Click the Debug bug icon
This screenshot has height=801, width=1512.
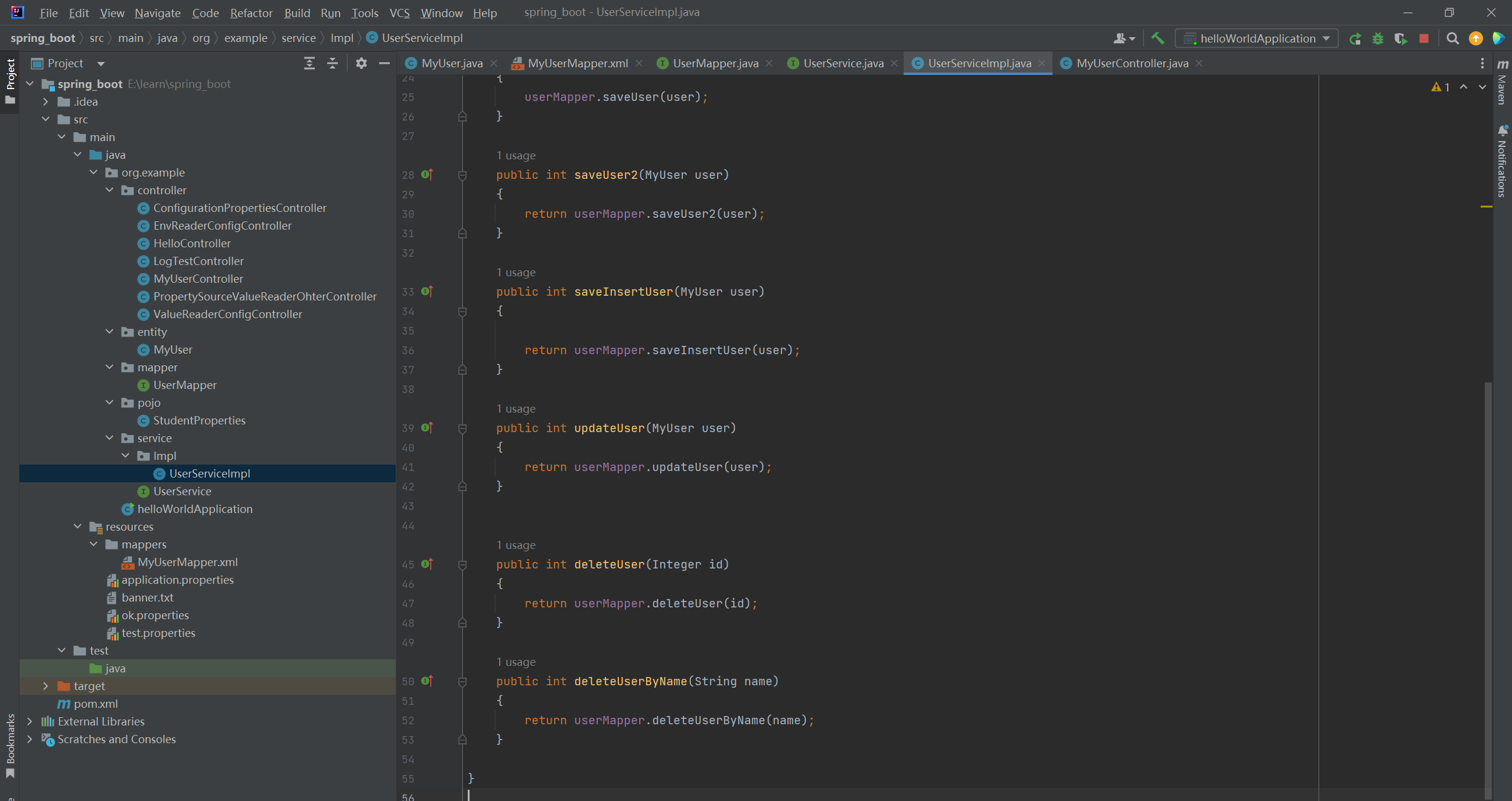(x=1378, y=38)
